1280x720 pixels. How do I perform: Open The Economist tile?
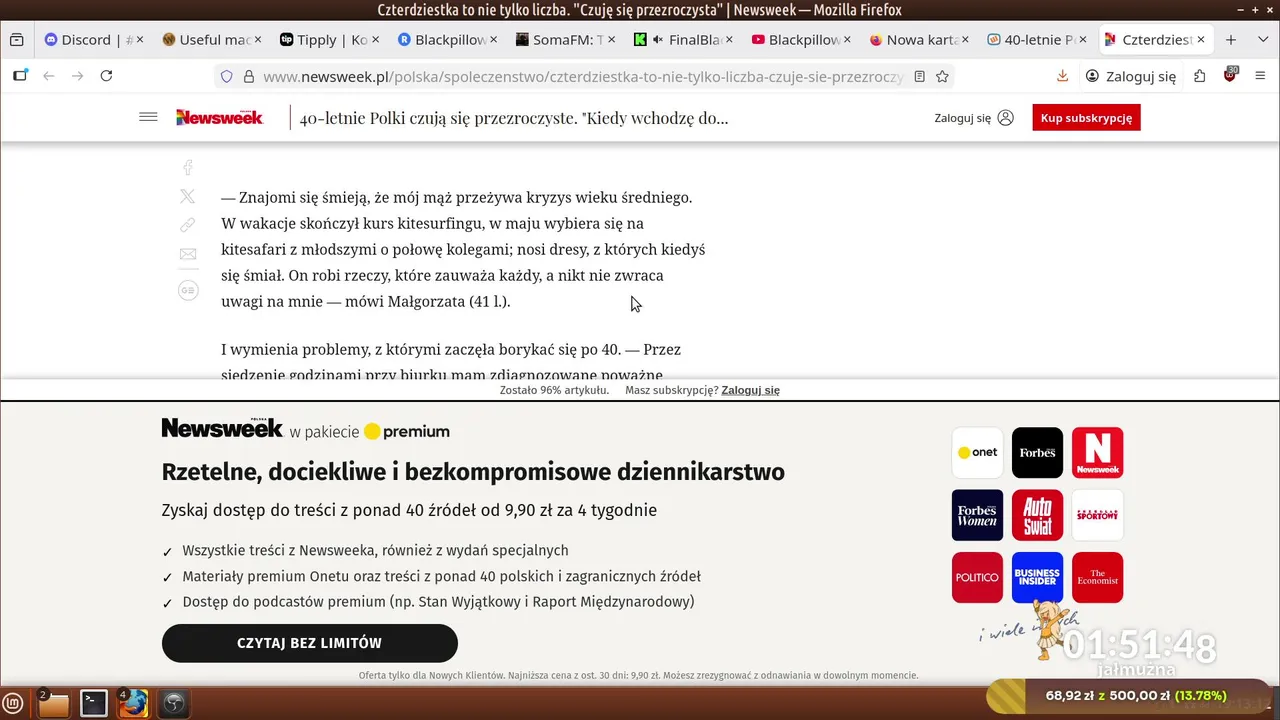(1097, 577)
